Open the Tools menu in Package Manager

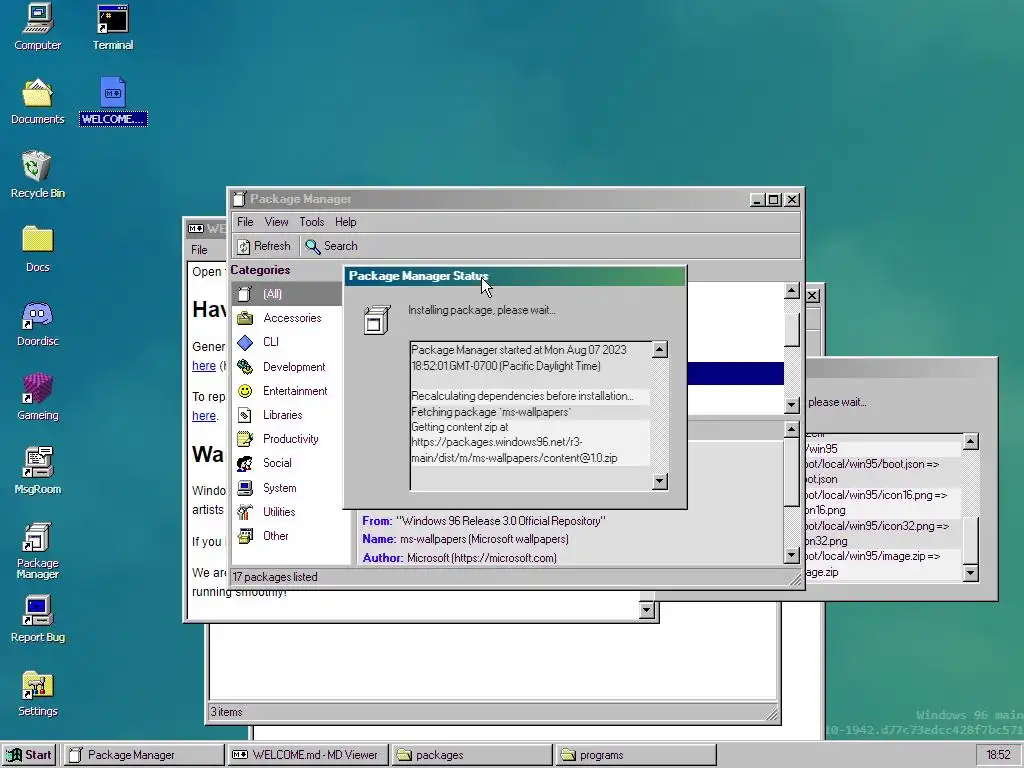point(312,222)
